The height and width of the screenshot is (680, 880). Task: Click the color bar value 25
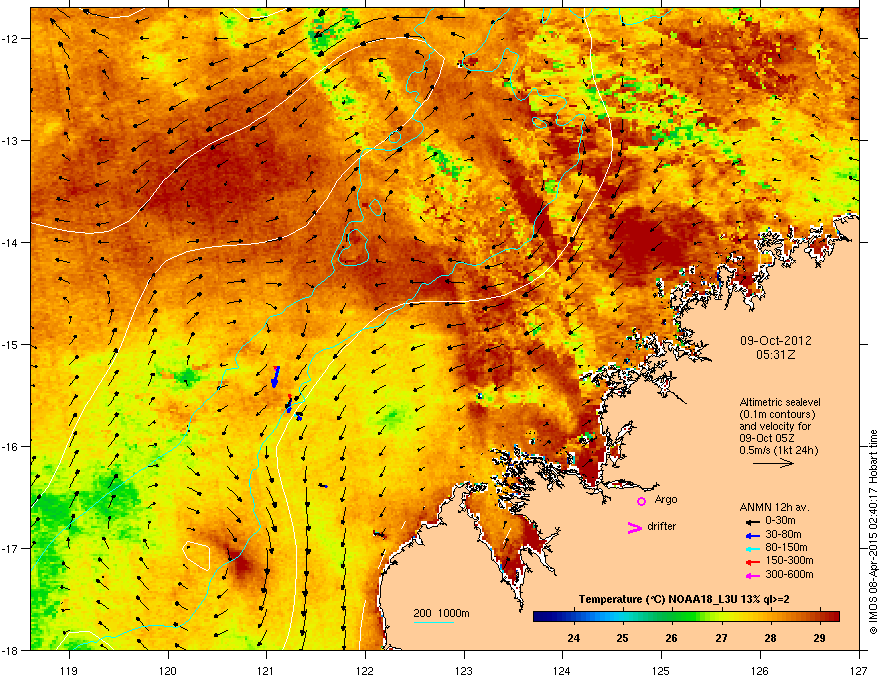click(622, 638)
